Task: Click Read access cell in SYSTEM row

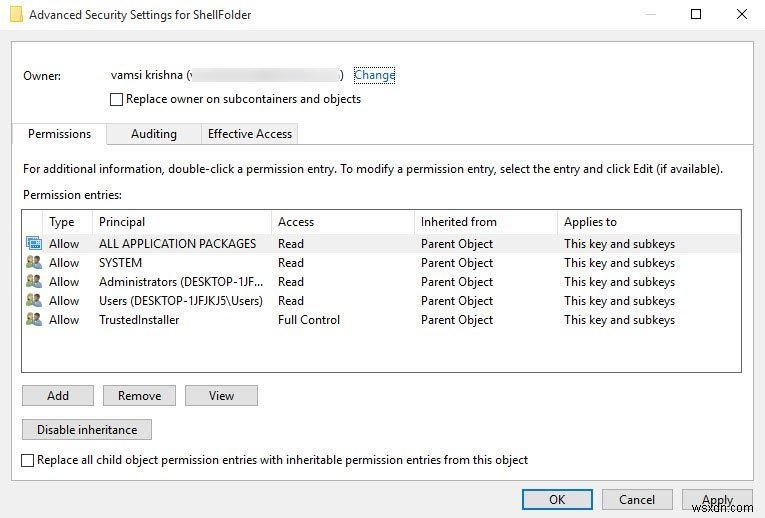Action: tap(291, 262)
